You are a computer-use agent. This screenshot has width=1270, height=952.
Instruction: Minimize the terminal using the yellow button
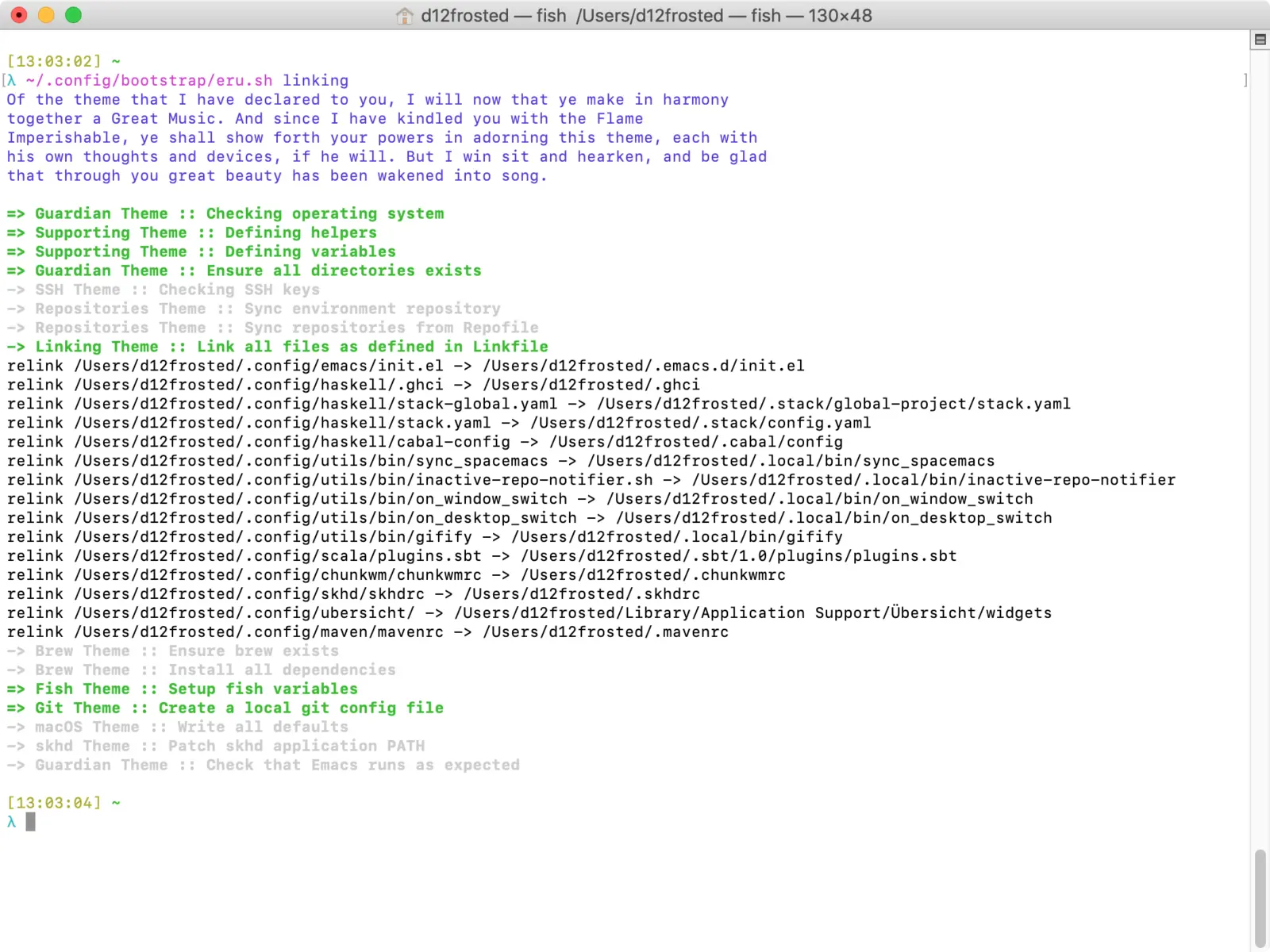coord(46,15)
